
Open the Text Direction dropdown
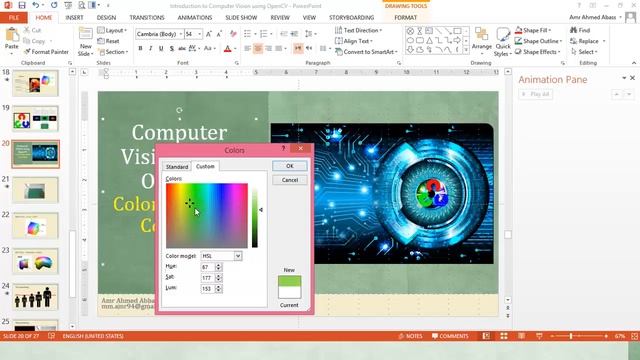tap(358, 30)
